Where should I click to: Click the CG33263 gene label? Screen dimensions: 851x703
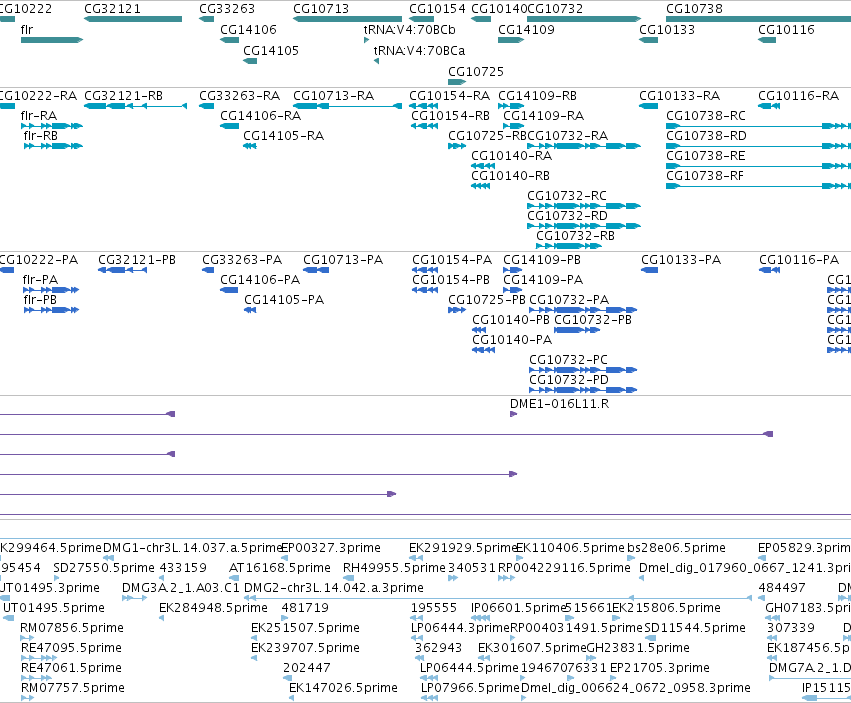(x=227, y=9)
